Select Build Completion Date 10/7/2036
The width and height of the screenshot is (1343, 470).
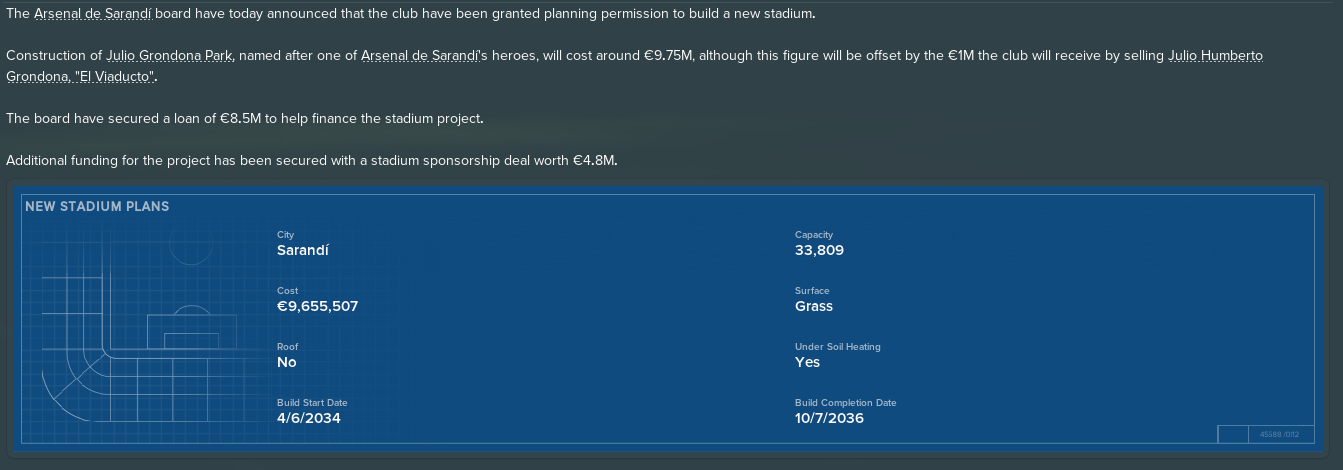tap(829, 419)
